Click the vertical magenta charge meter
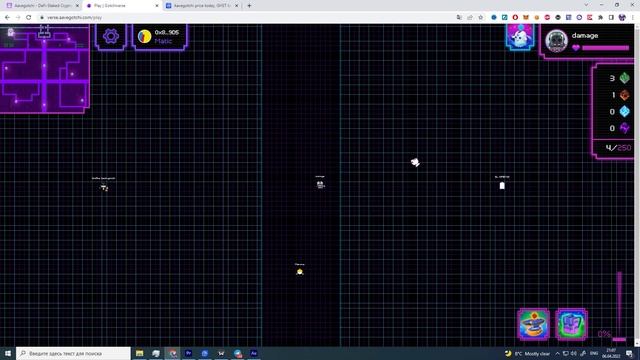Image resolution: width=640 pixels, height=360 pixels. 619,306
